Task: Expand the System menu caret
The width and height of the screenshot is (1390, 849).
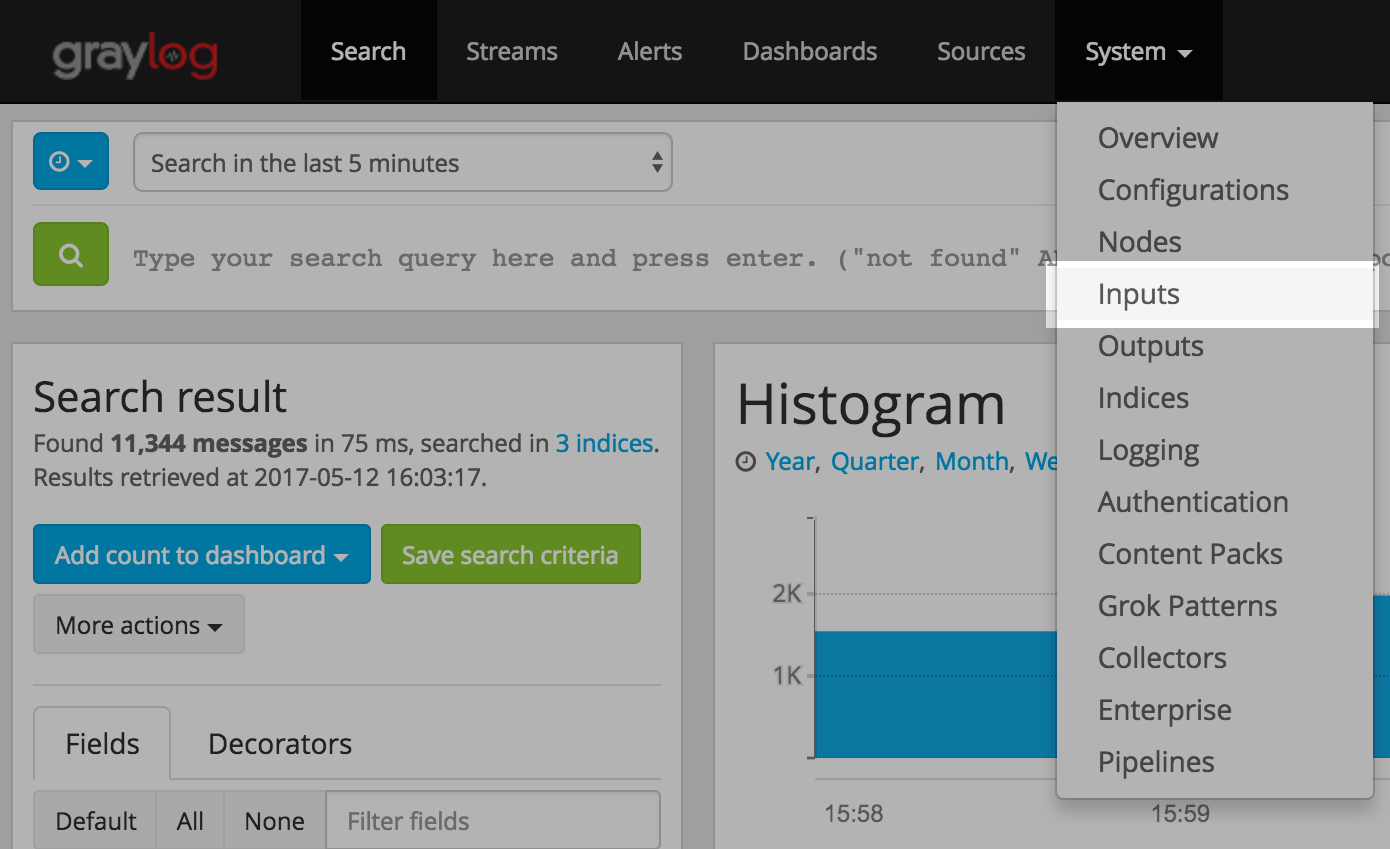Action: pos(1185,53)
